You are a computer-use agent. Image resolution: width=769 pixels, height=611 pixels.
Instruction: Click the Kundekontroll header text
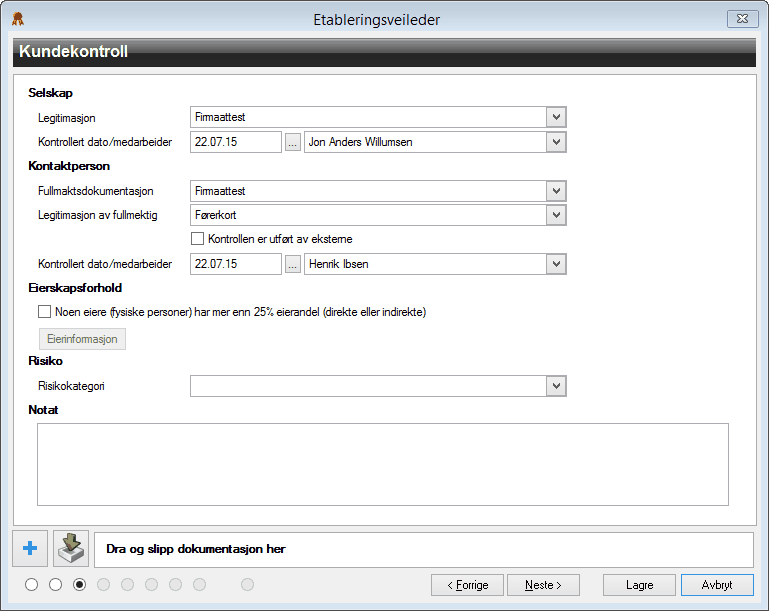(74, 51)
